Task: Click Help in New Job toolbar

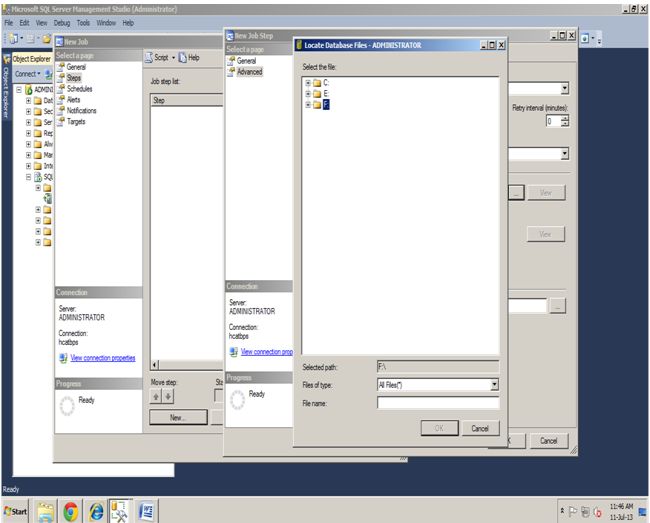Action: click(x=189, y=58)
